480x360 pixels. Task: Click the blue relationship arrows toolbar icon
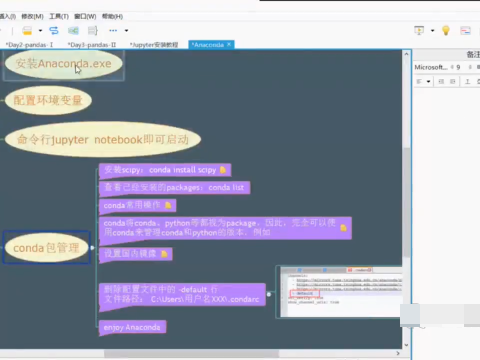(x=54, y=31)
